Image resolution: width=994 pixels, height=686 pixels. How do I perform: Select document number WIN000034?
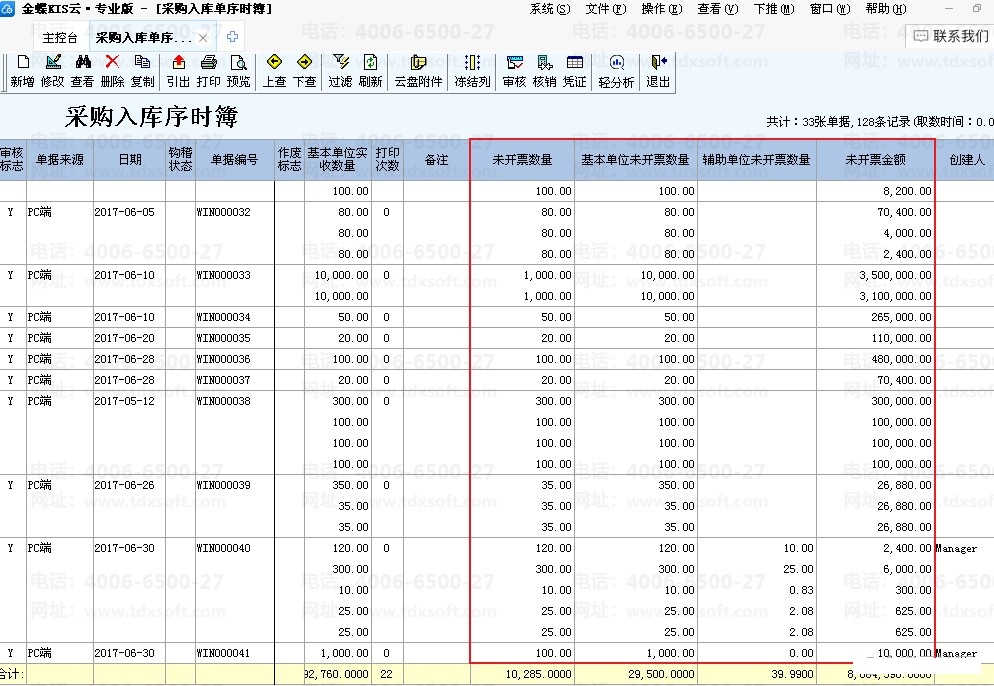point(223,317)
